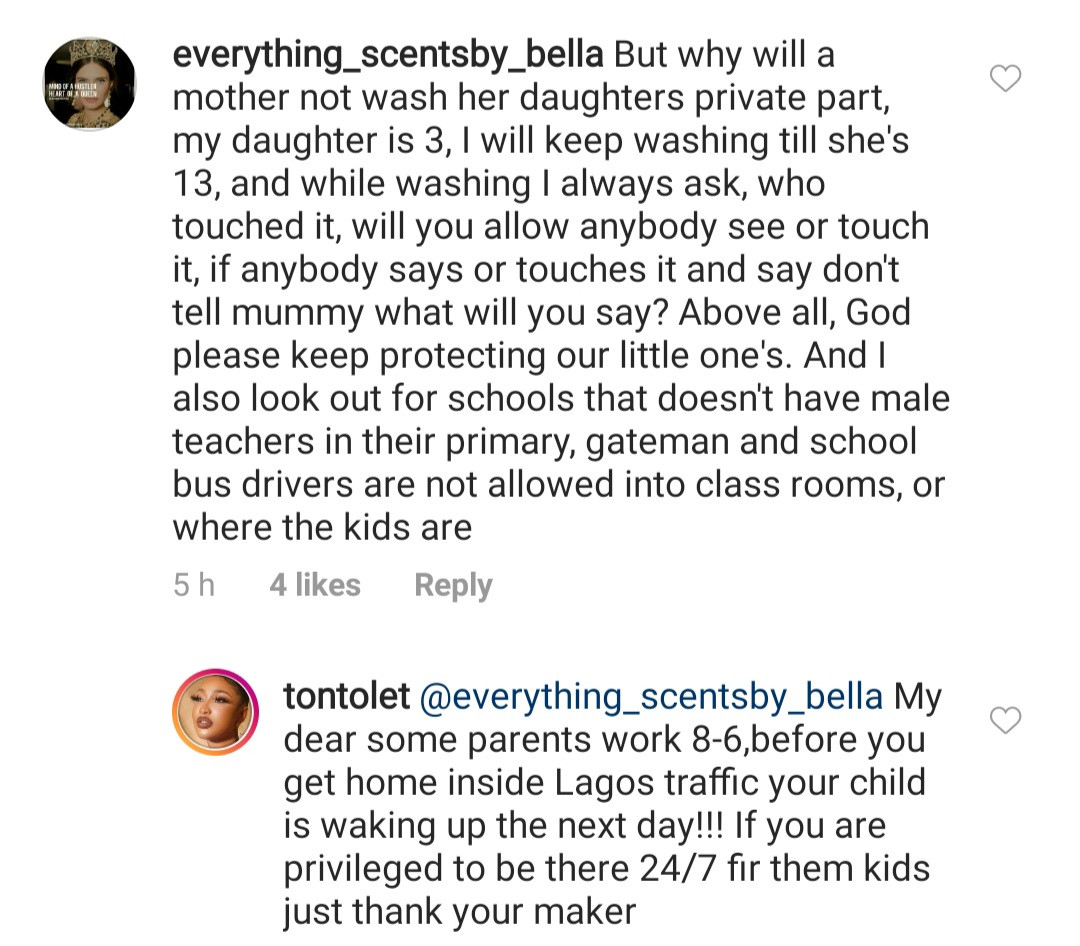
Task: Click the username tontolet
Action: [x=346, y=696]
